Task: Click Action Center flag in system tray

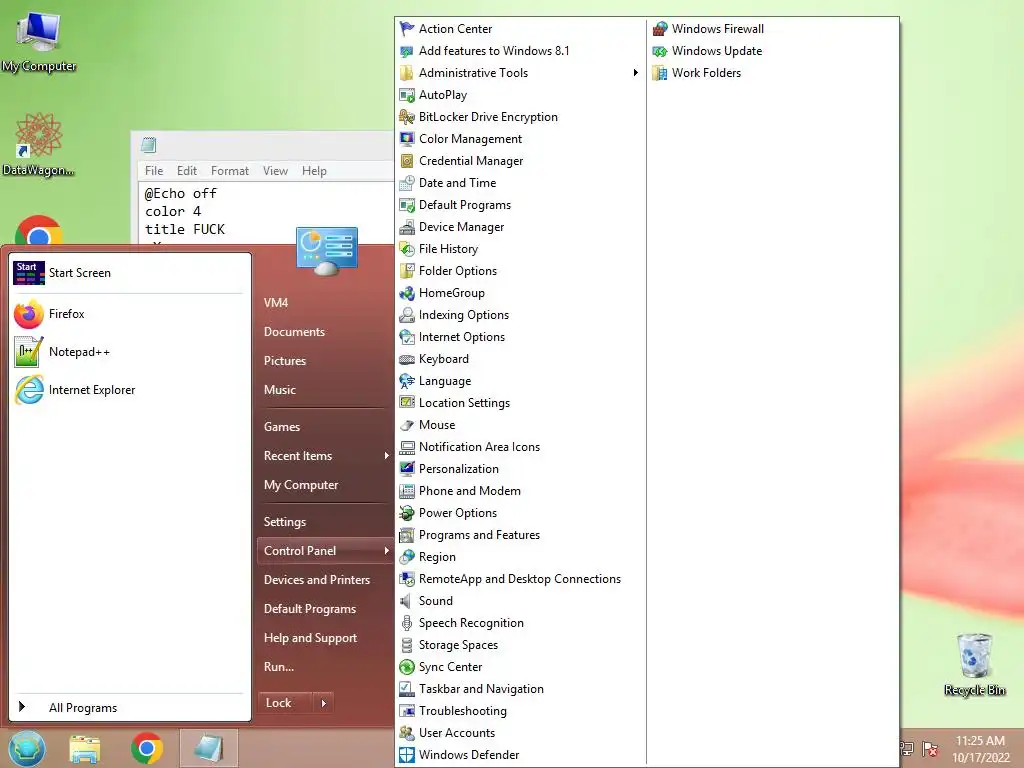Action: coord(930,749)
